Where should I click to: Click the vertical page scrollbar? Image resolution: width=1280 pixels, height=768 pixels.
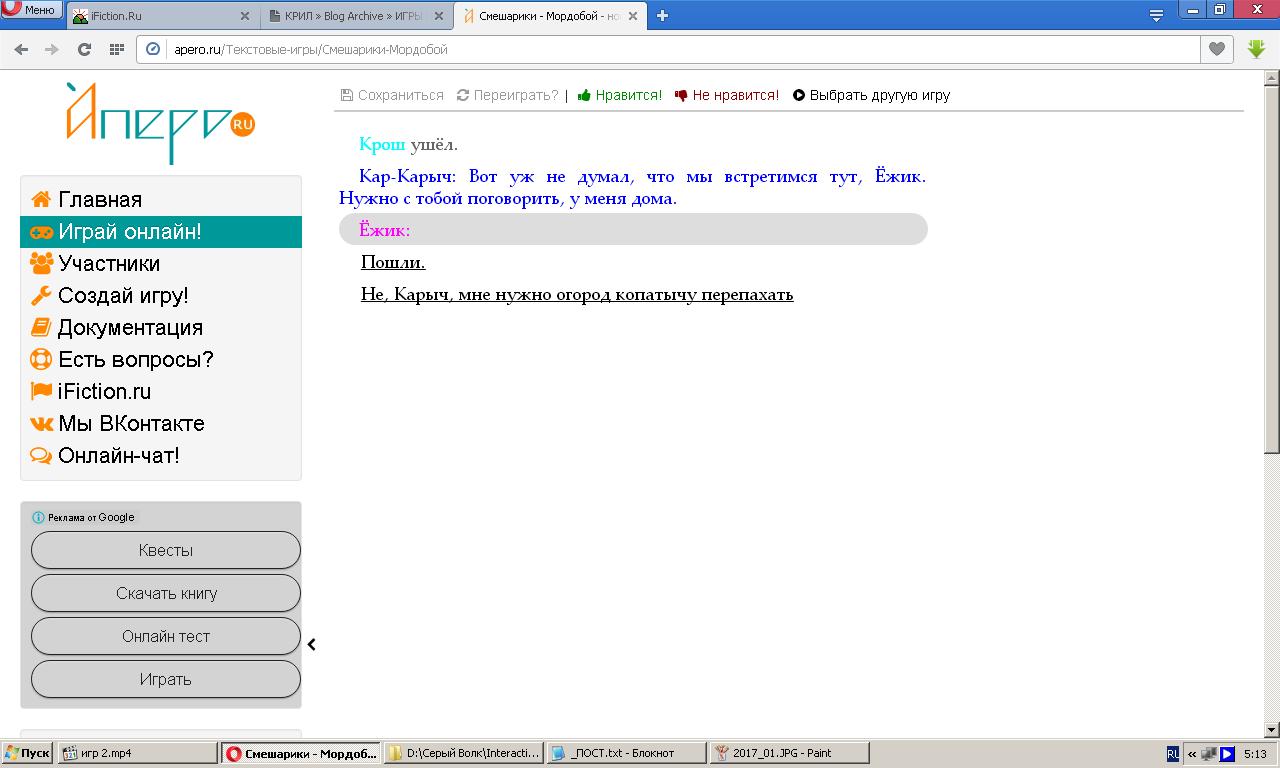coord(1272,300)
